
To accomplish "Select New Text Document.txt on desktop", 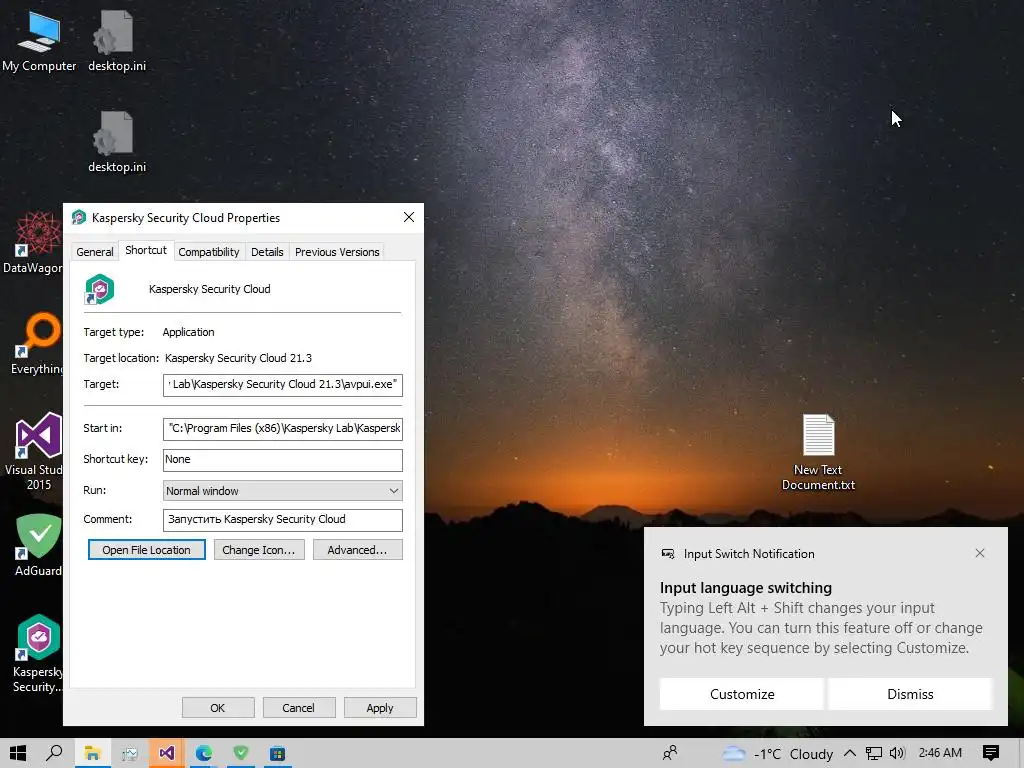I will click(x=818, y=451).
